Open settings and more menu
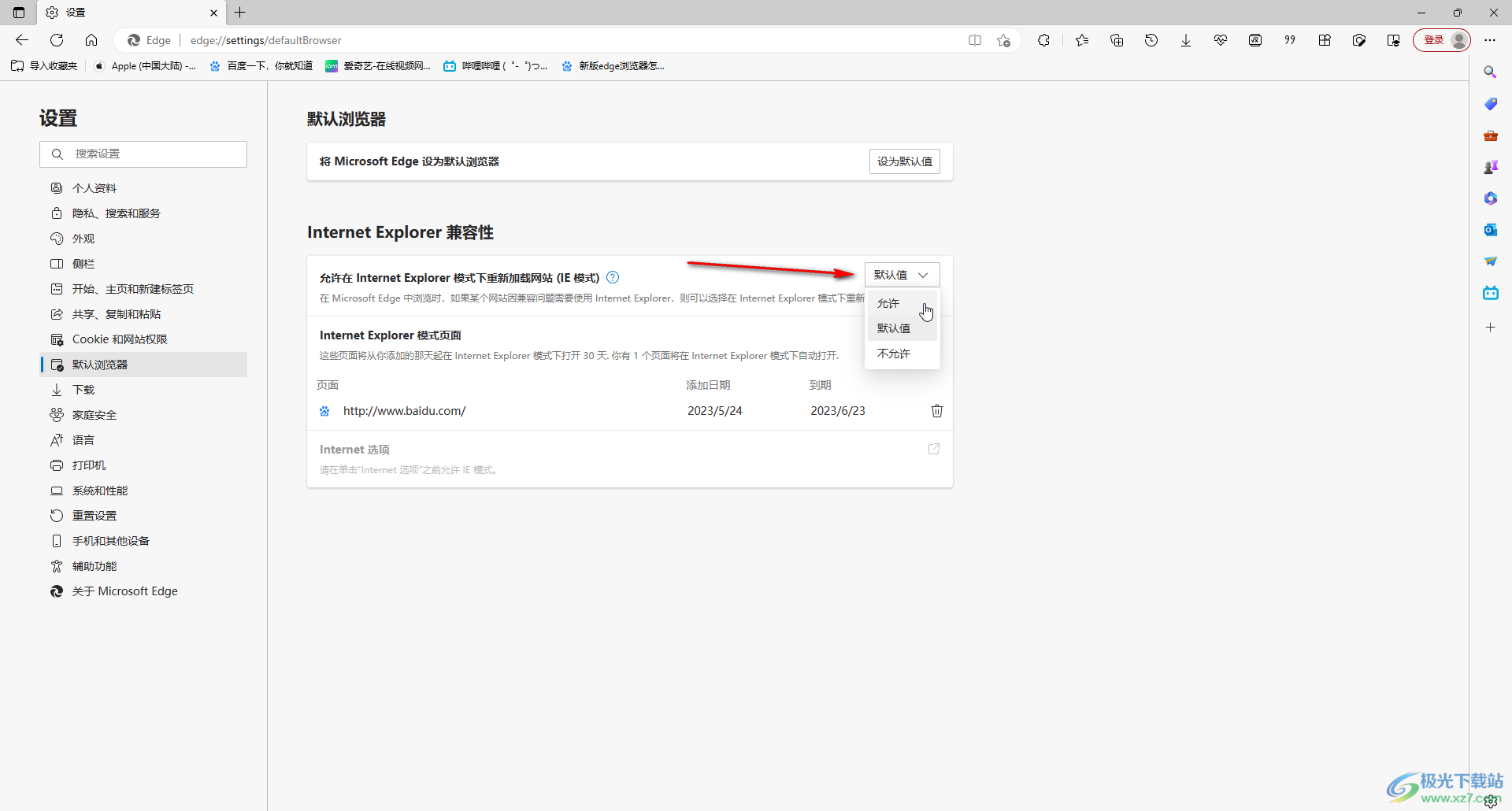 click(x=1490, y=40)
